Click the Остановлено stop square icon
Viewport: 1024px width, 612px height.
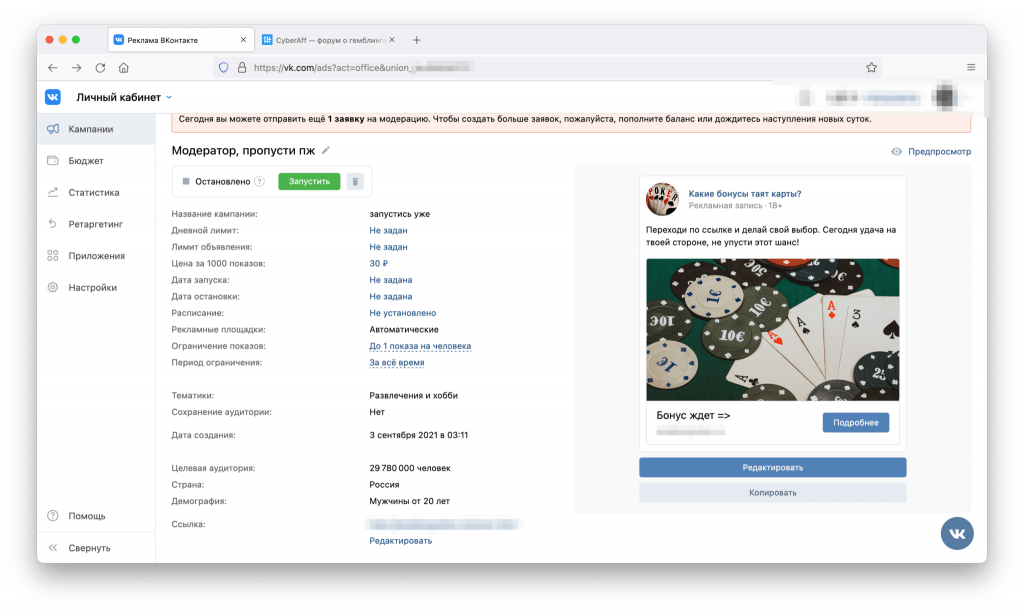coord(186,182)
